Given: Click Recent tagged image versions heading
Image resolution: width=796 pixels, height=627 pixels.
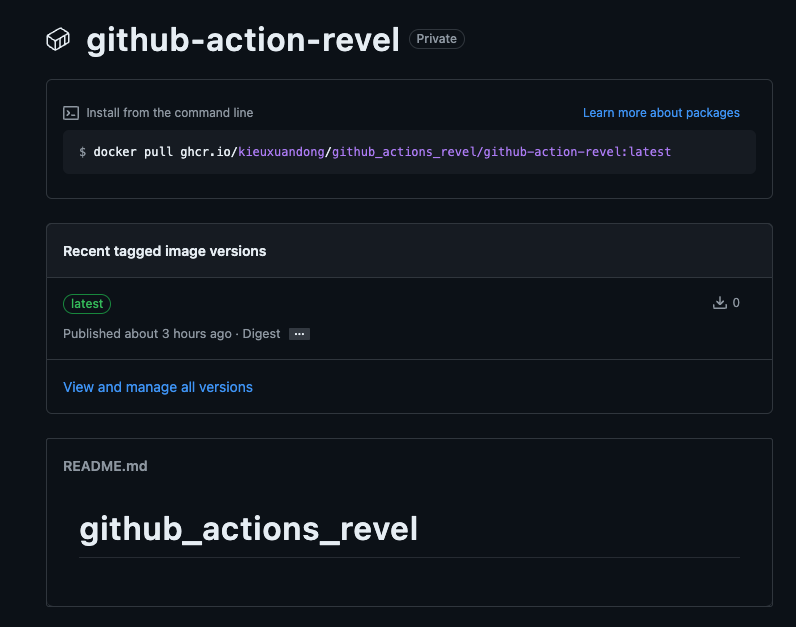Looking at the screenshot, I should coord(164,251).
